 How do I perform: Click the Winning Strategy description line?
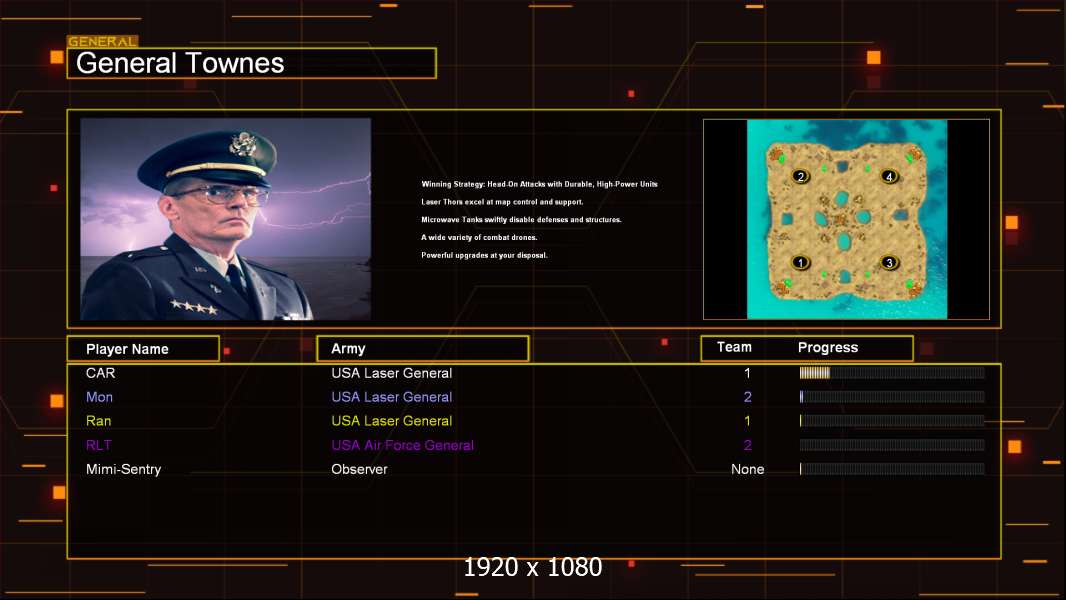tap(539, 184)
